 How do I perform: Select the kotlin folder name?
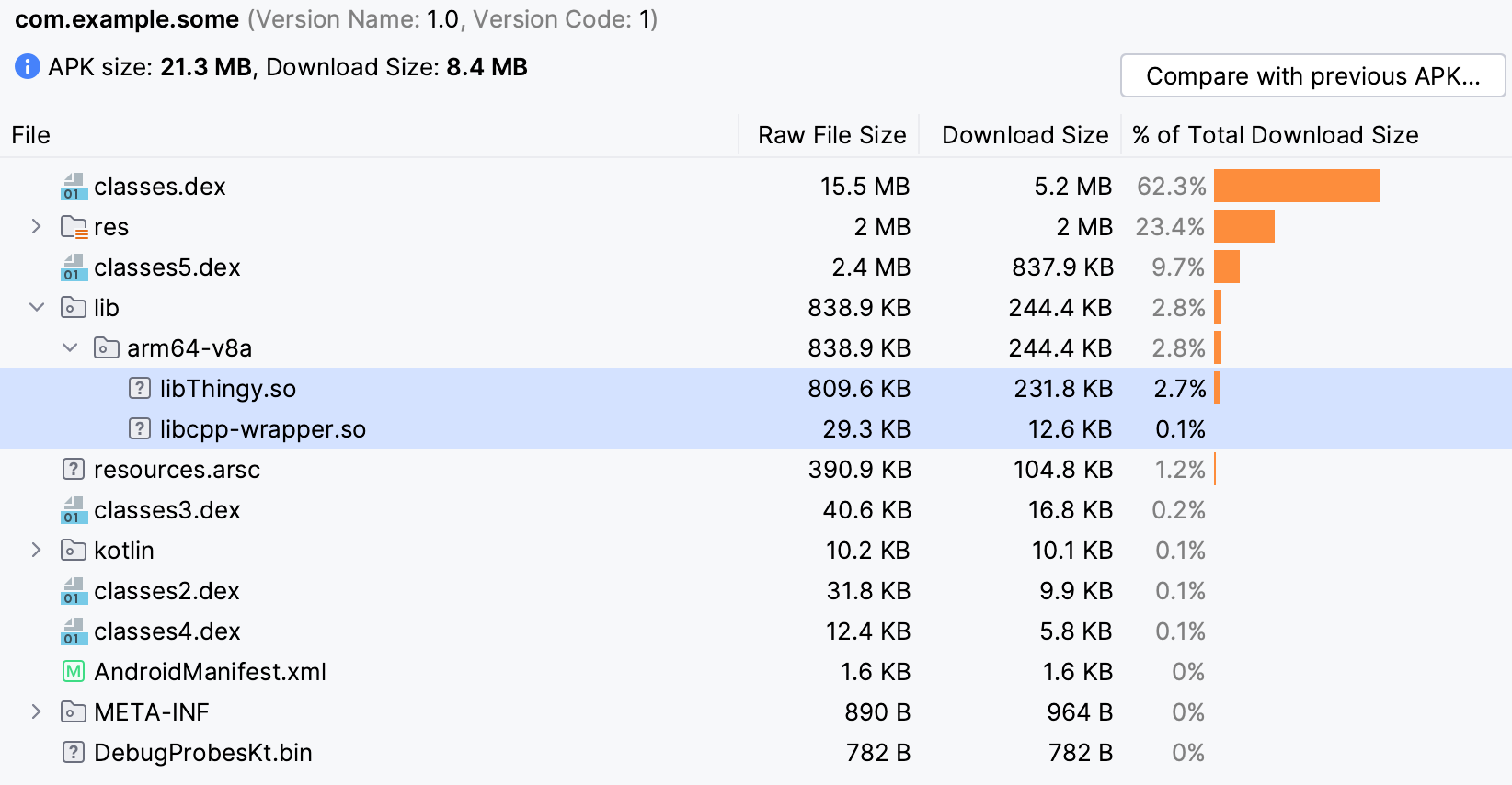click(124, 551)
